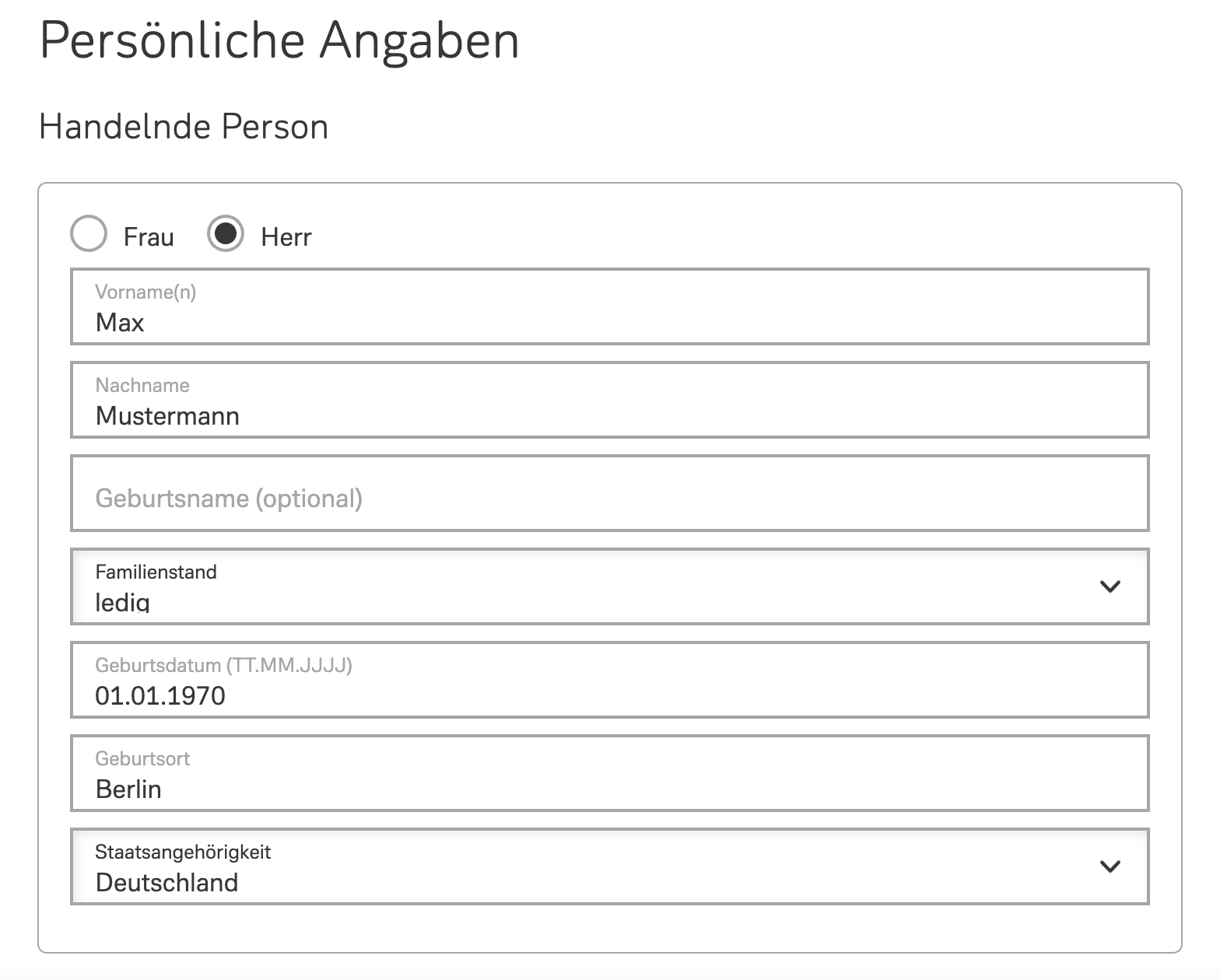This screenshot has height=980, width=1220.
Task: Click the Staatsangehörigkeit chevron arrow
Action: click(x=1110, y=866)
